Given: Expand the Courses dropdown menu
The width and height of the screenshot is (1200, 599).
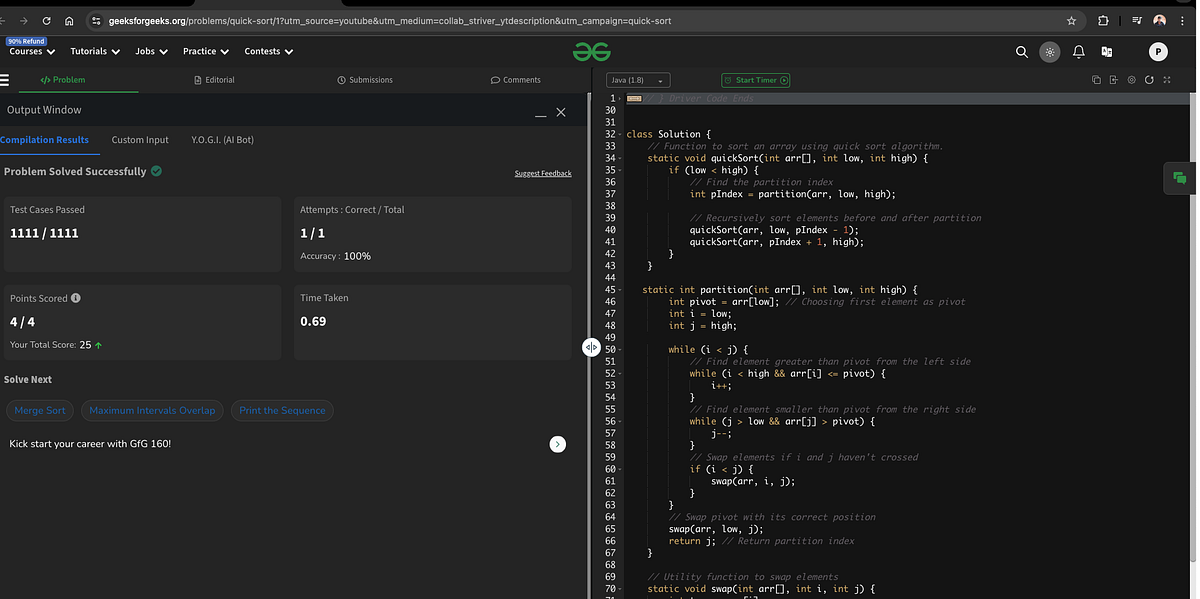Looking at the screenshot, I should coord(30,51).
